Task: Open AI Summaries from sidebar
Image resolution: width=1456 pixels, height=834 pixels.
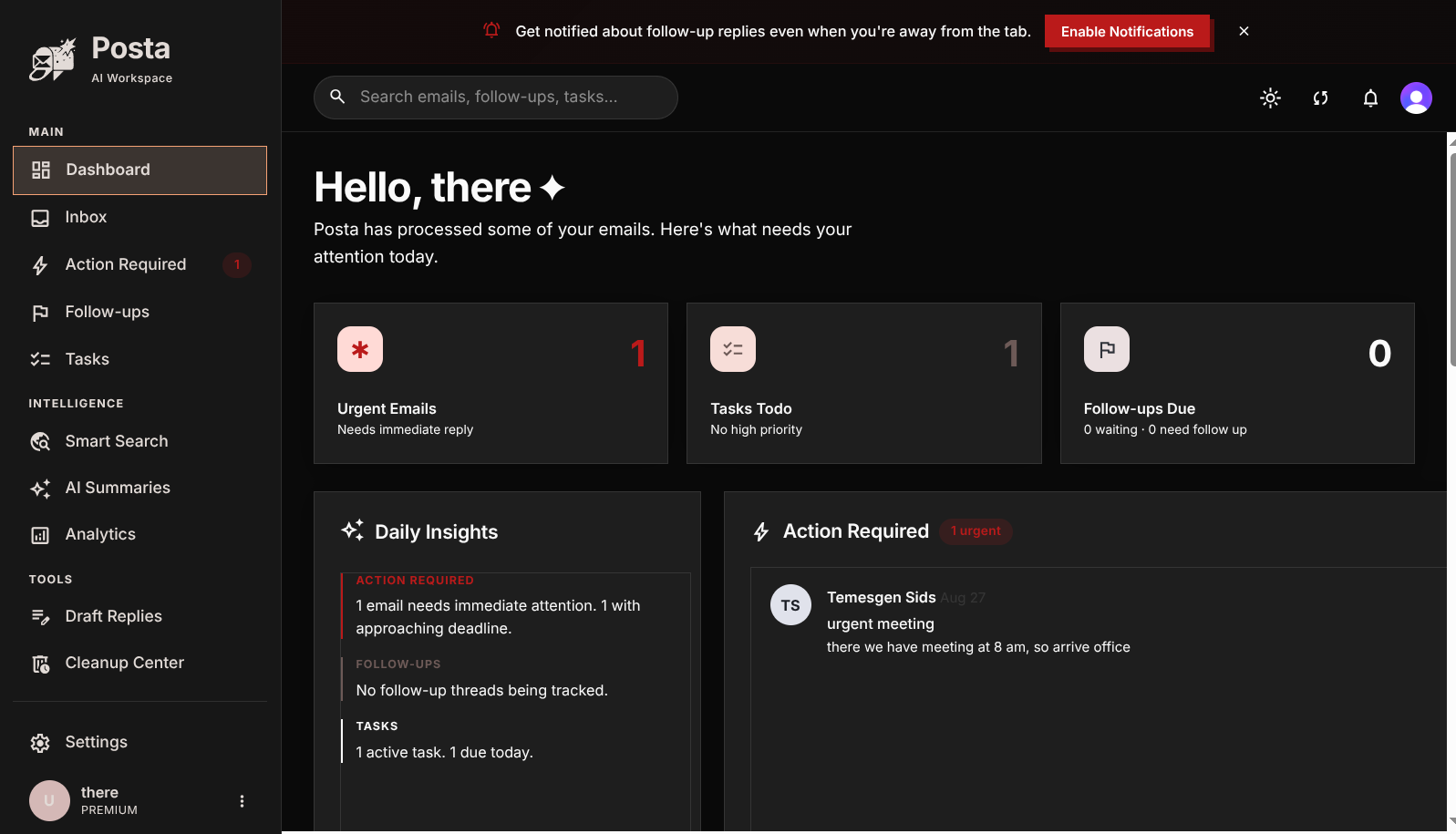Action: 139,489
